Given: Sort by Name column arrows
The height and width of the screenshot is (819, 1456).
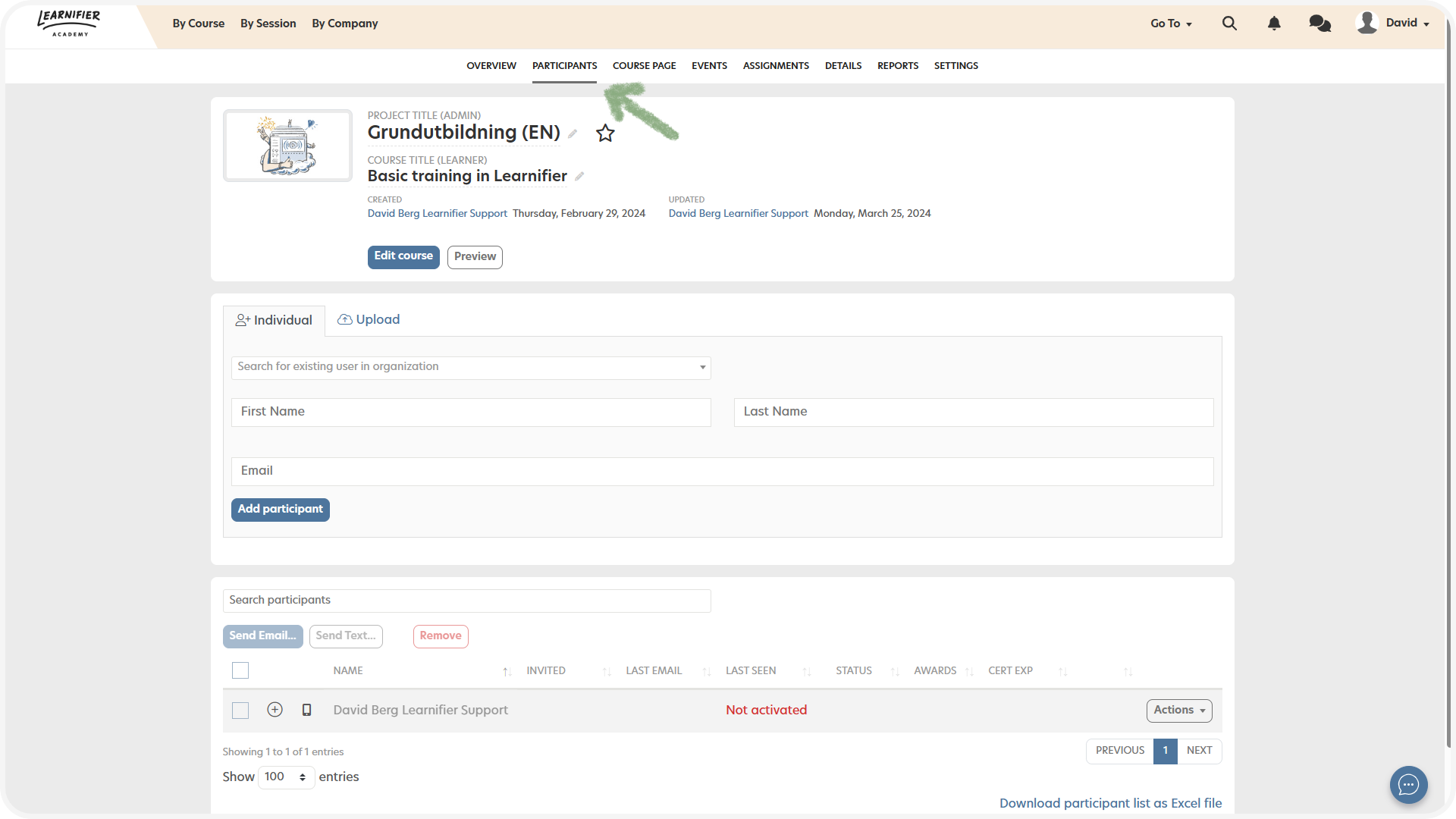Looking at the screenshot, I should pyautogui.click(x=507, y=672).
